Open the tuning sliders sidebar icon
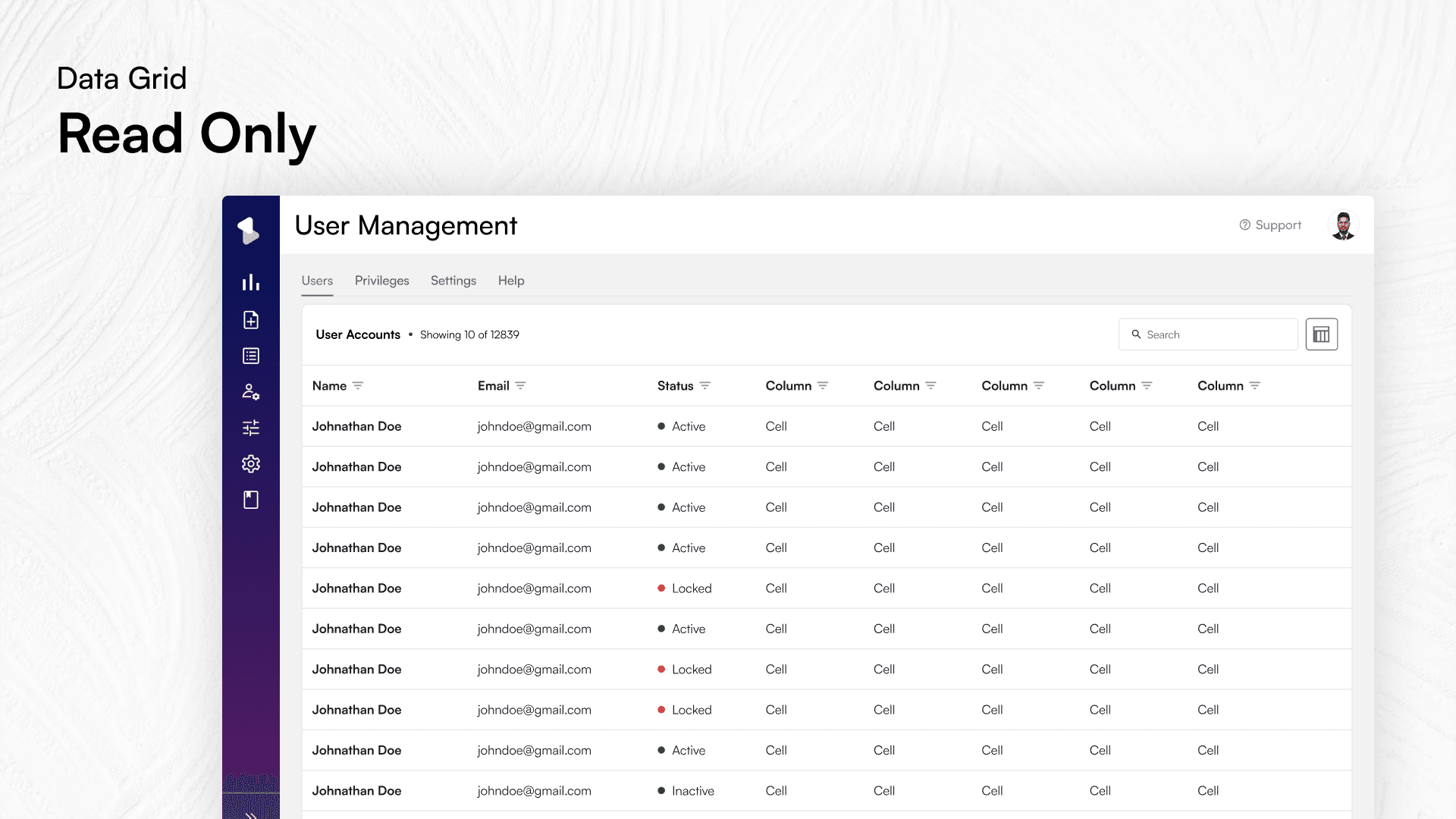 point(251,428)
